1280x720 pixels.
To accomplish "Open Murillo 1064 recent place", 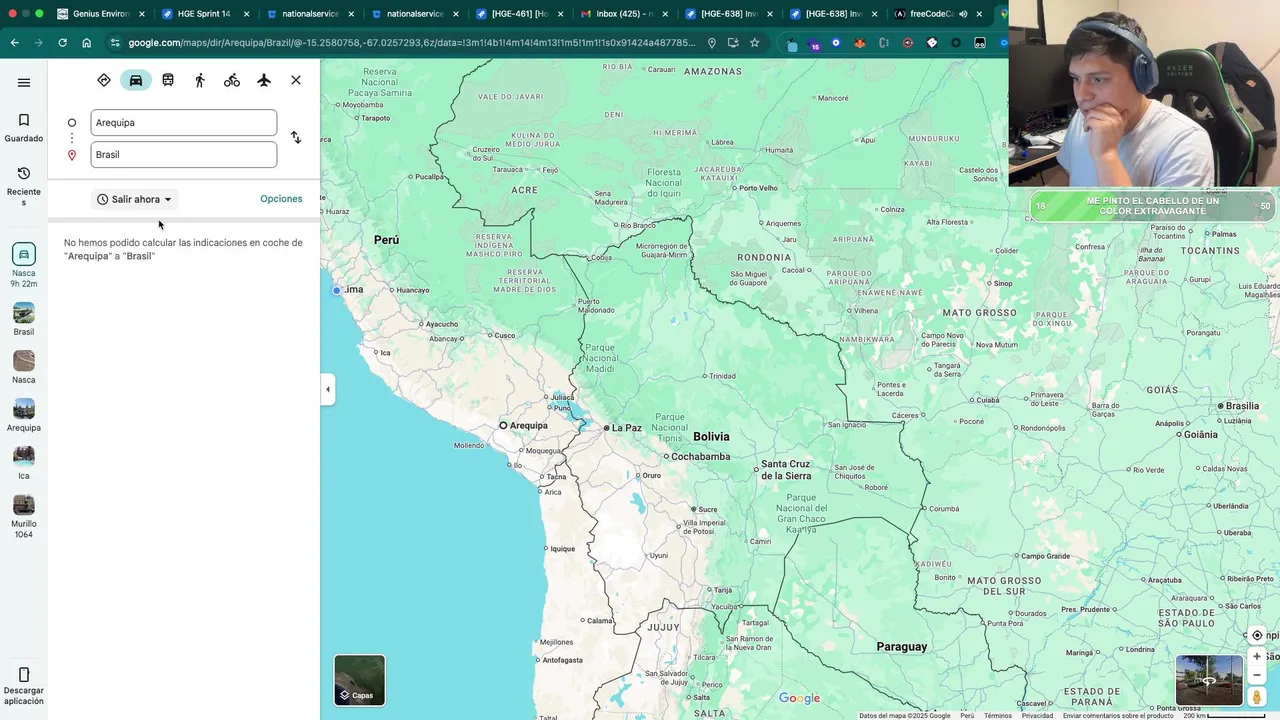I will pos(24,516).
